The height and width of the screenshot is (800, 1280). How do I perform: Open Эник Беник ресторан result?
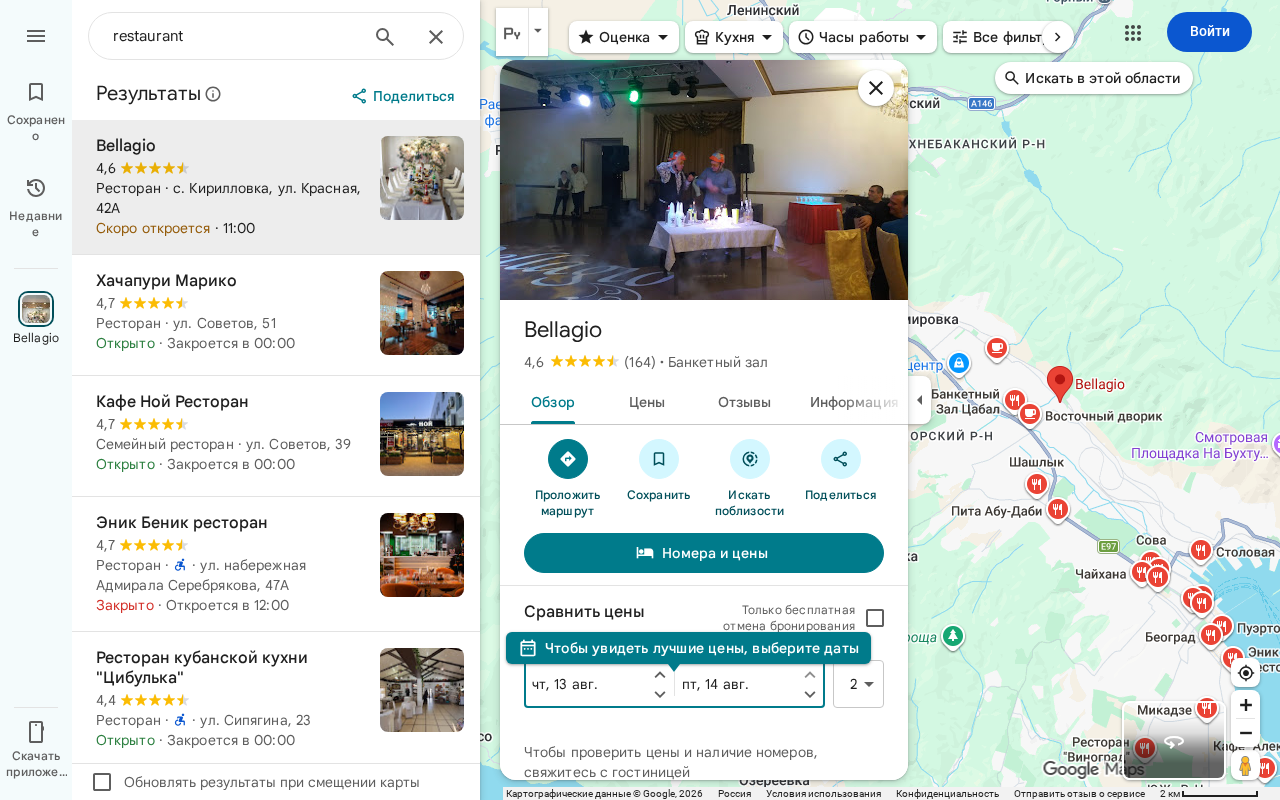(x=276, y=564)
